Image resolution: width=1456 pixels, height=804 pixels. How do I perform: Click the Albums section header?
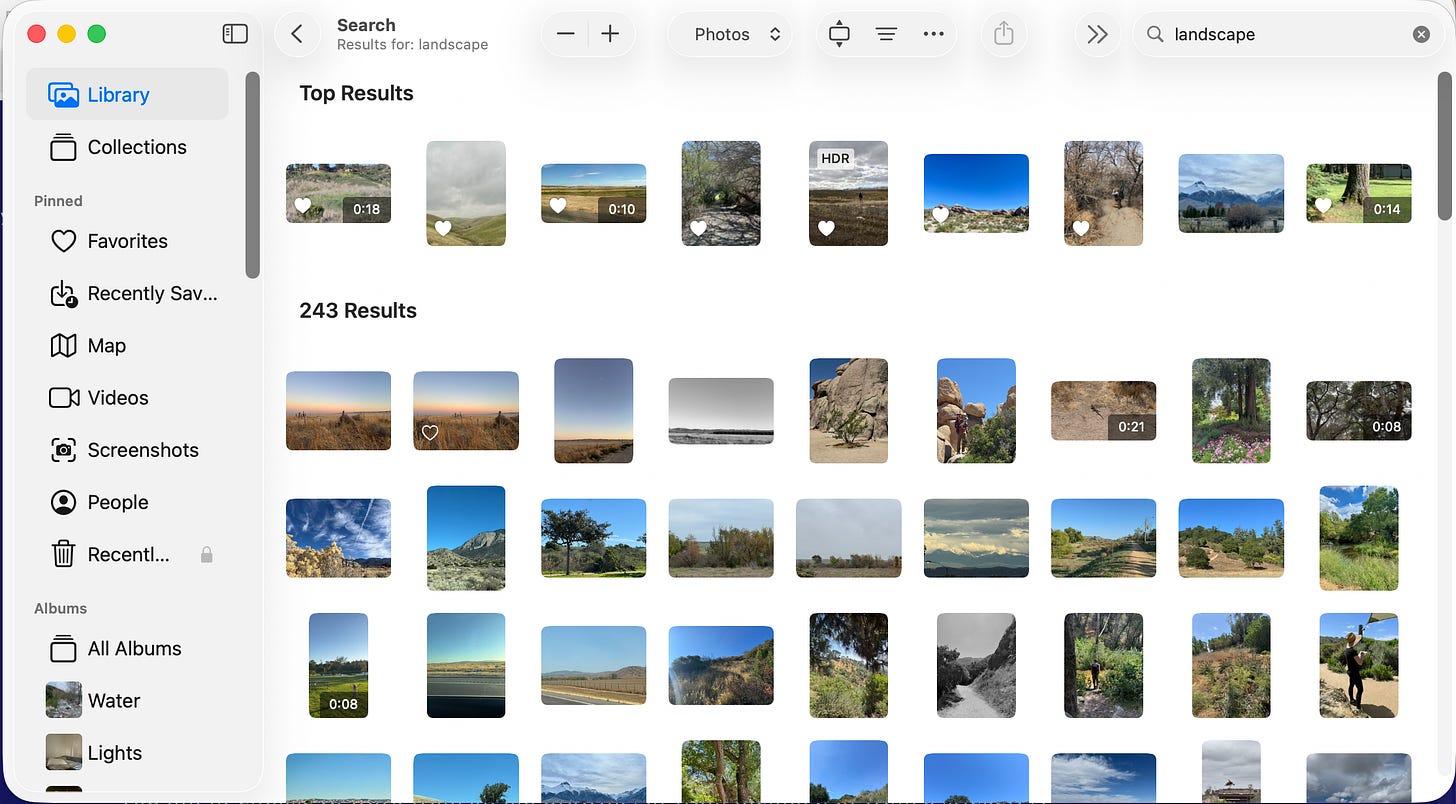[60, 608]
